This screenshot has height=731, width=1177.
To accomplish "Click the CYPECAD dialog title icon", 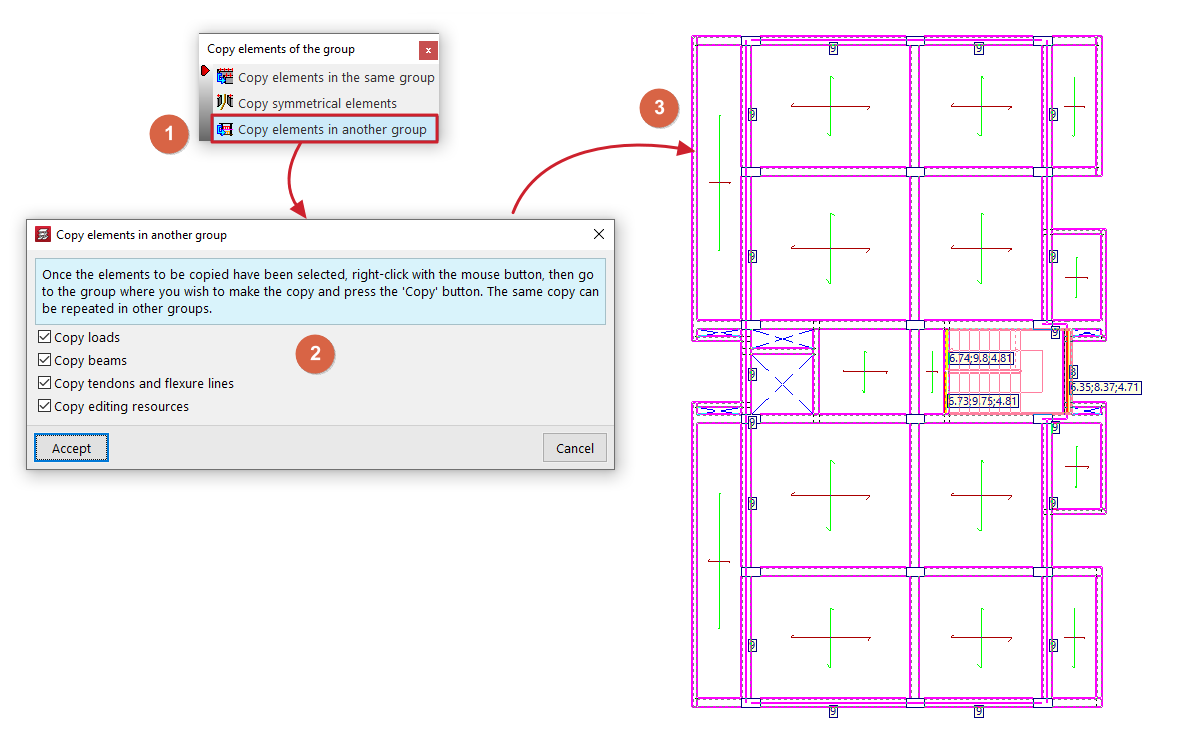I will (43, 234).
